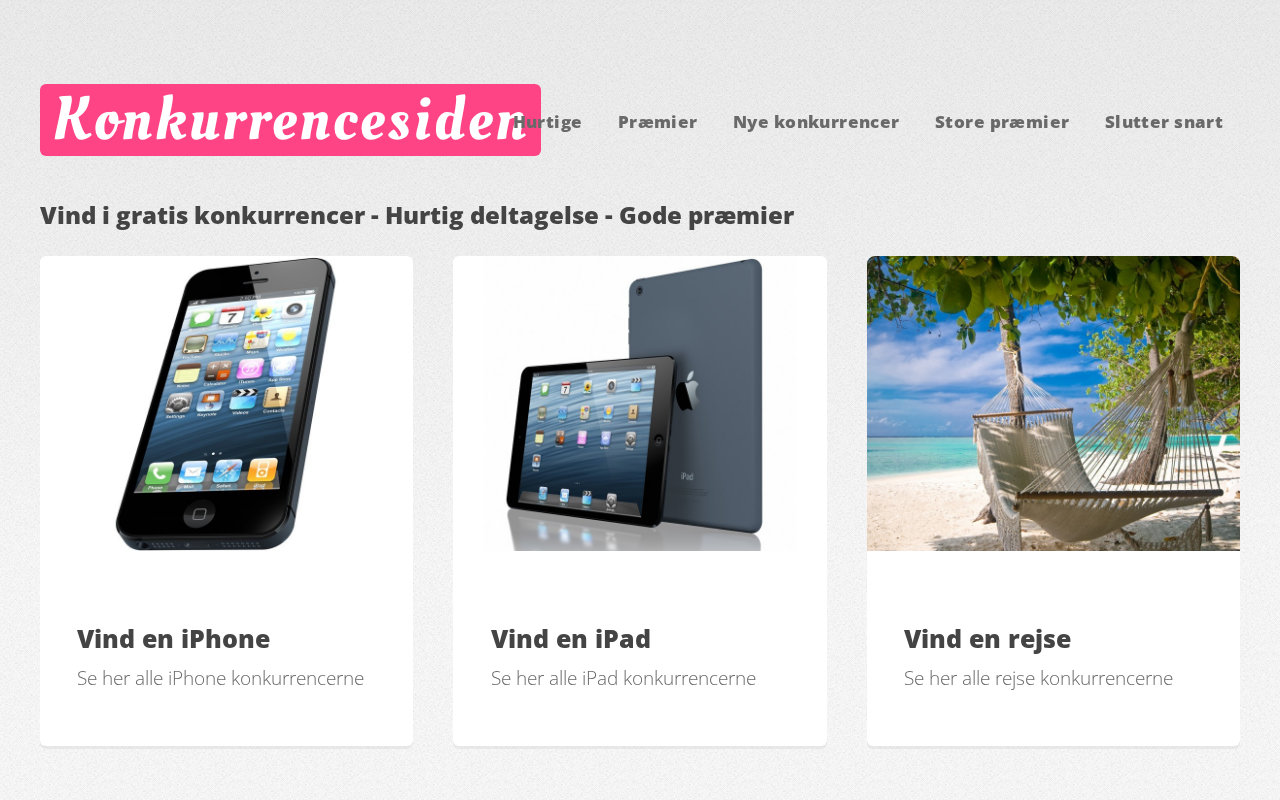Click the iPhone home button in photo
The height and width of the screenshot is (800, 1280).
(x=199, y=514)
